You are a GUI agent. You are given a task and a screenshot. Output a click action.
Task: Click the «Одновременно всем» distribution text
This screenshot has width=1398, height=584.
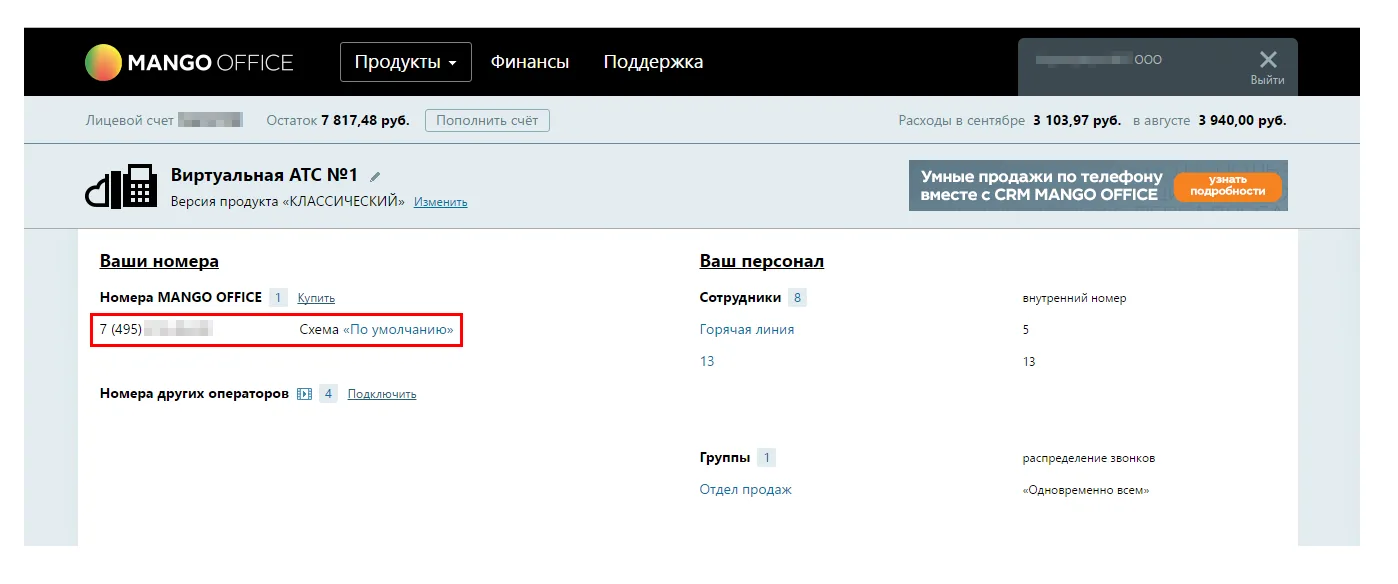pyautogui.click(x=1086, y=490)
